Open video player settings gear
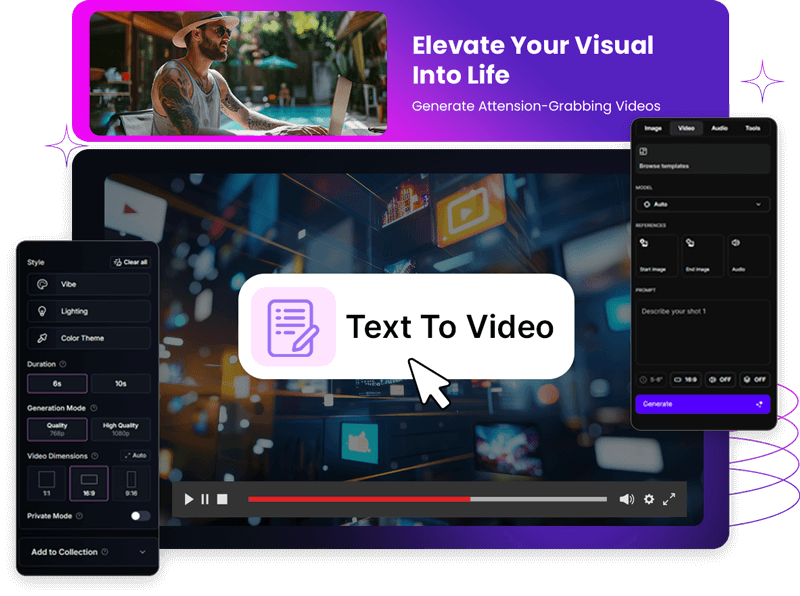 pos(649,499)
